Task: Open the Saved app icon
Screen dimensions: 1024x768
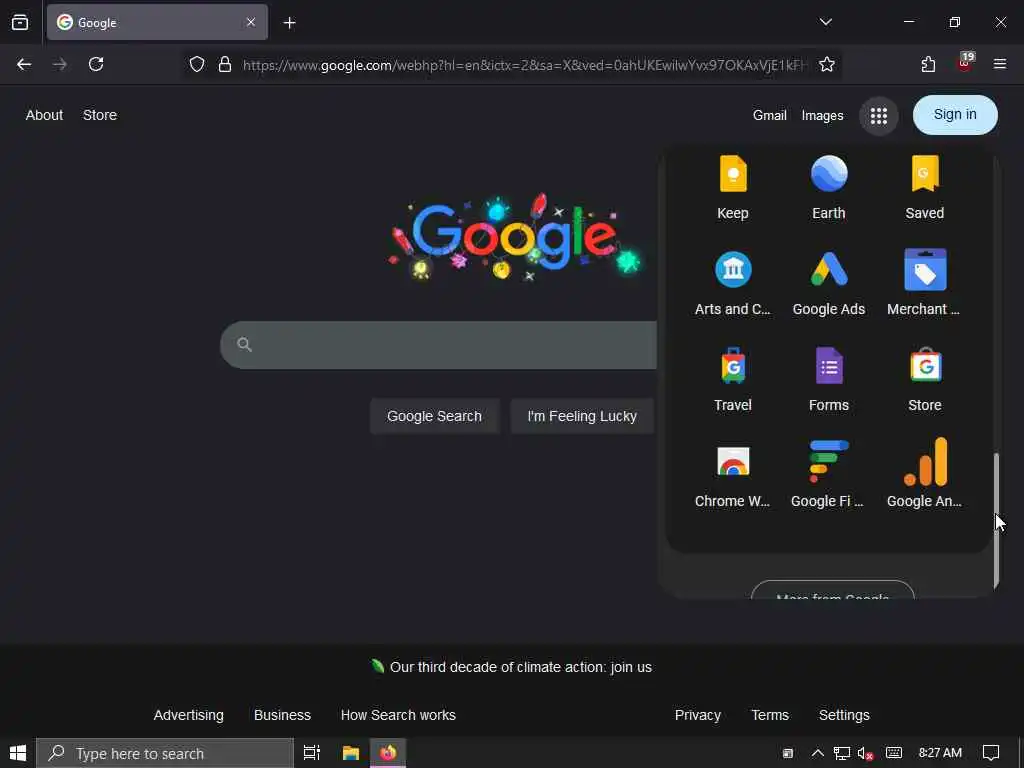Action: click(925, 187)
